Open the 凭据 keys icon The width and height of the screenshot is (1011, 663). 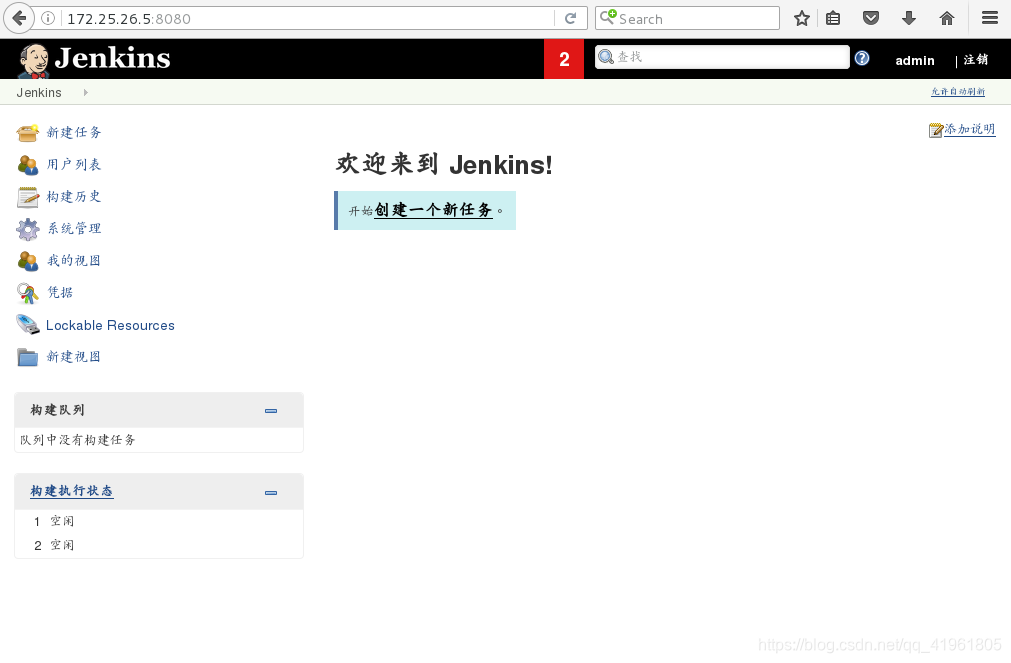[28, 293]
